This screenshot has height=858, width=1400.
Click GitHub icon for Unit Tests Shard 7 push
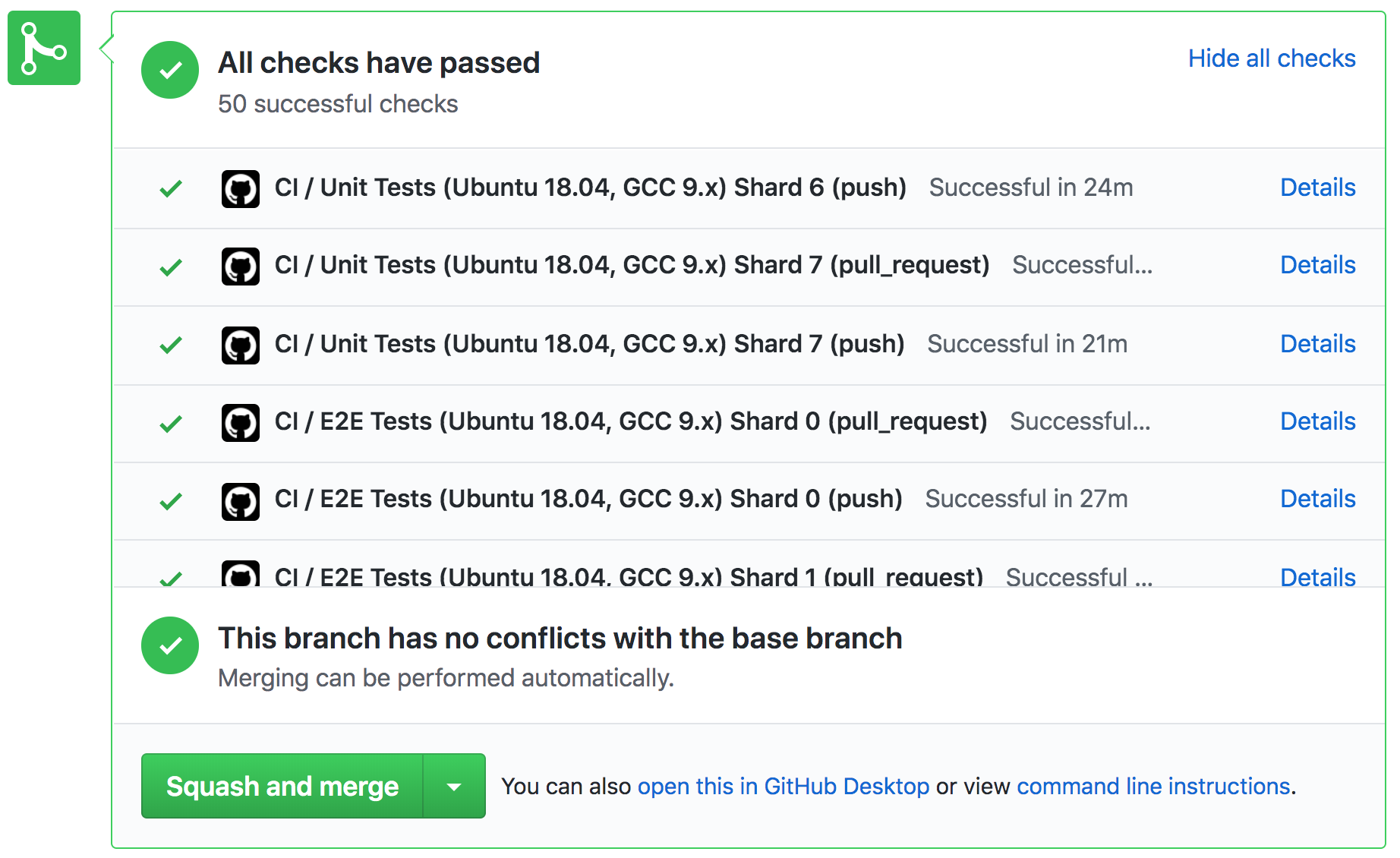tap(241, 345)
